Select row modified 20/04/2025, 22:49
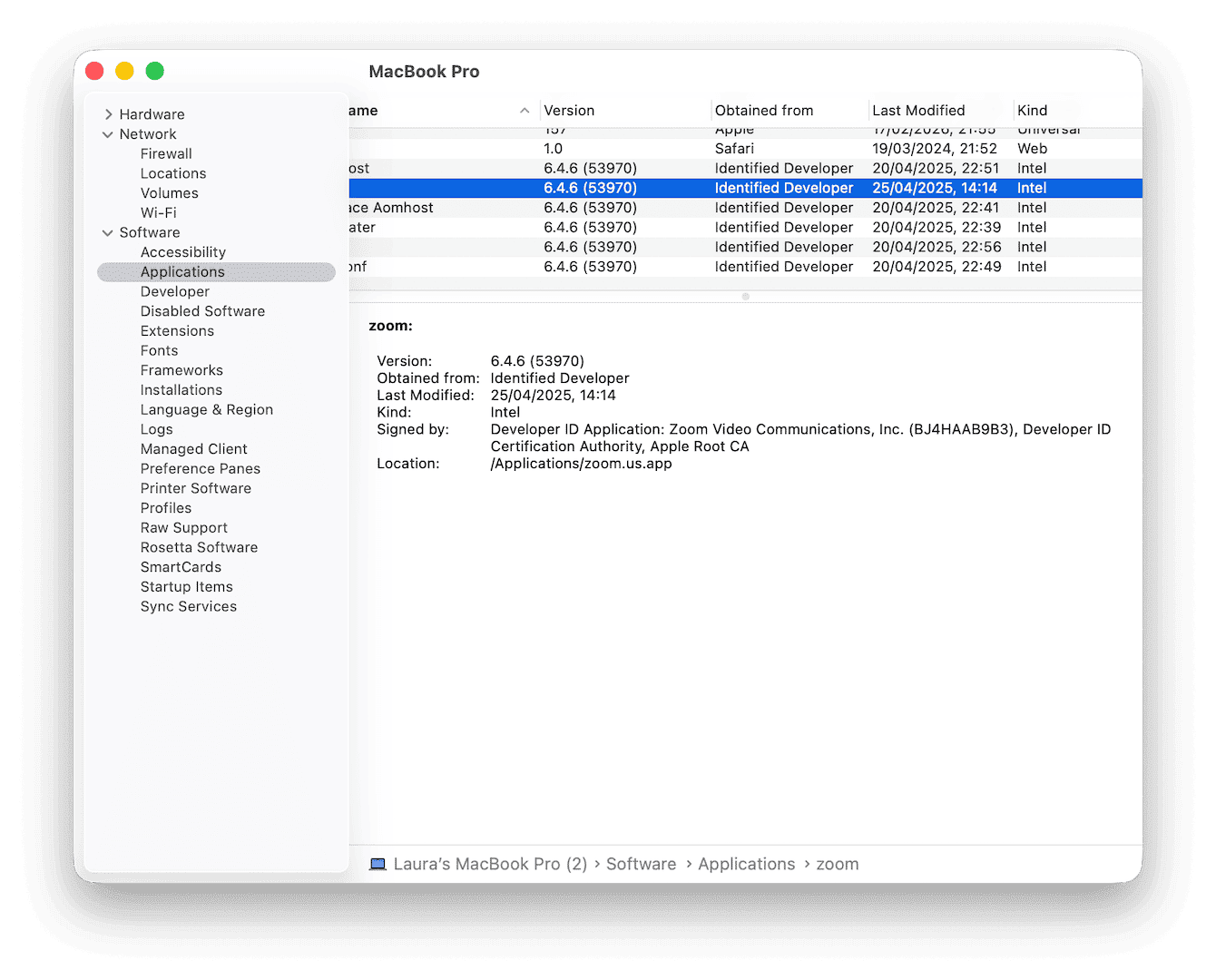 coord(745,267)
